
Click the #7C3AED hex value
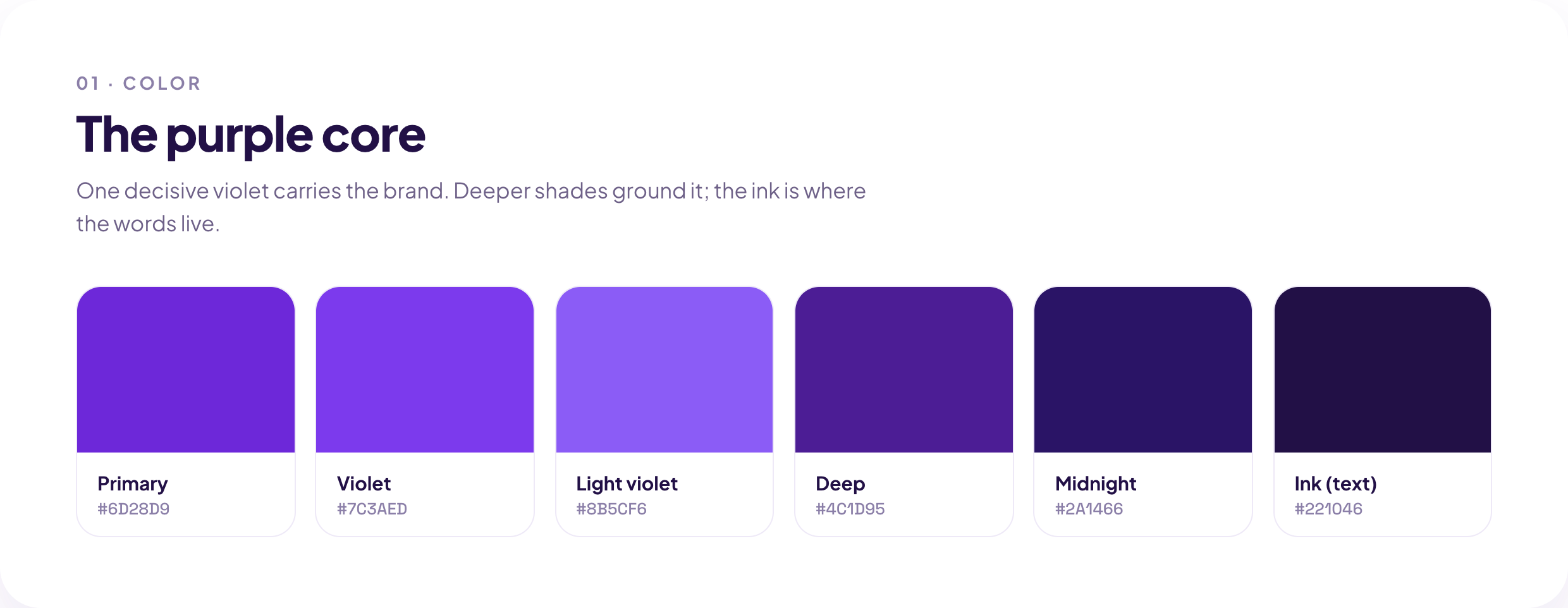click(372, 509)
